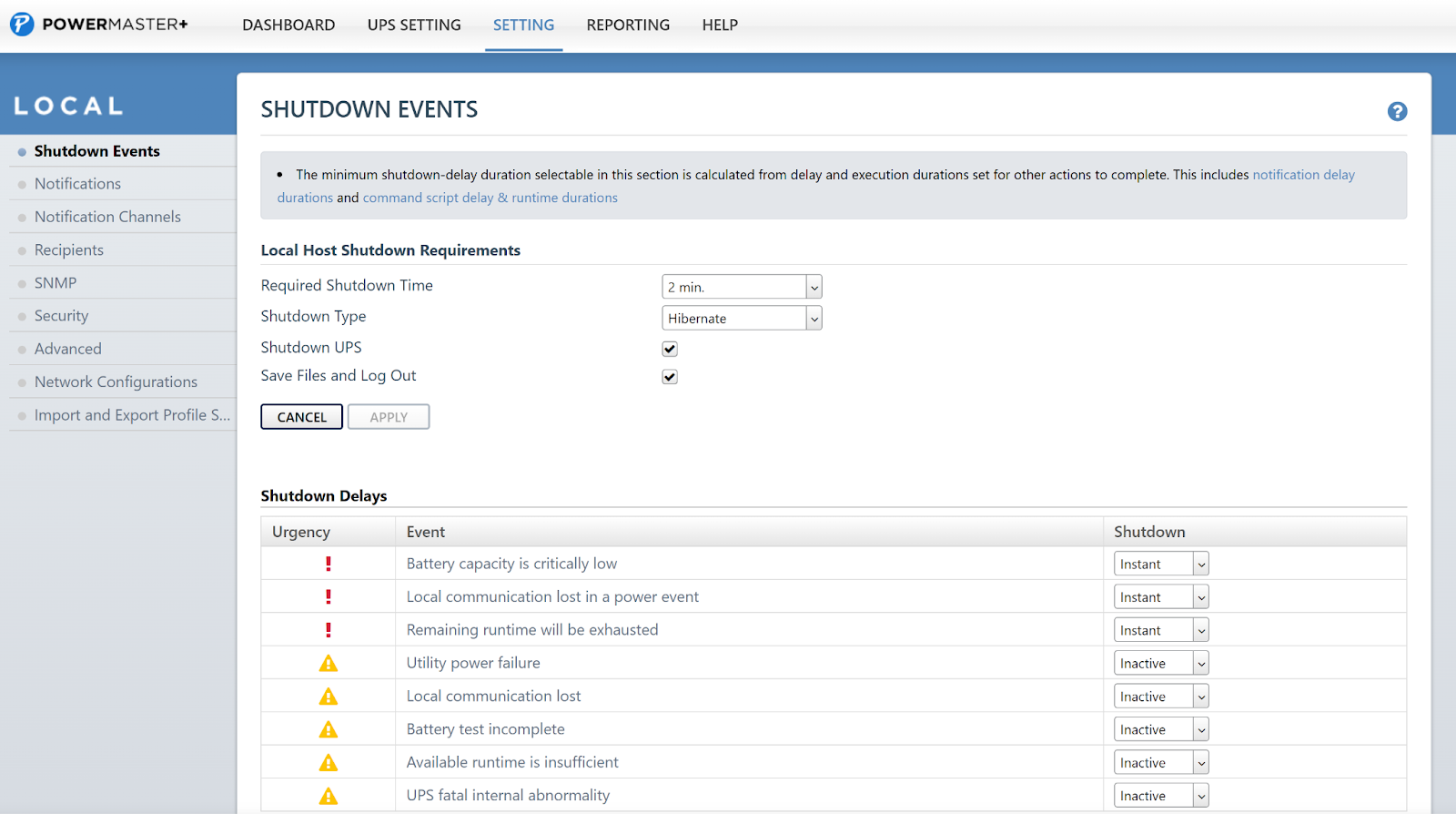The width and height of the screenshot is (1456, 814).
Task: Switch to the Dashboard tab
Action: [x=288, y=25]
